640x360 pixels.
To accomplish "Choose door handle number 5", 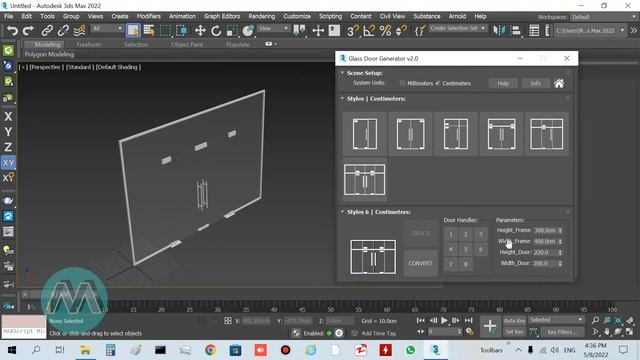I will click(466, 249).
